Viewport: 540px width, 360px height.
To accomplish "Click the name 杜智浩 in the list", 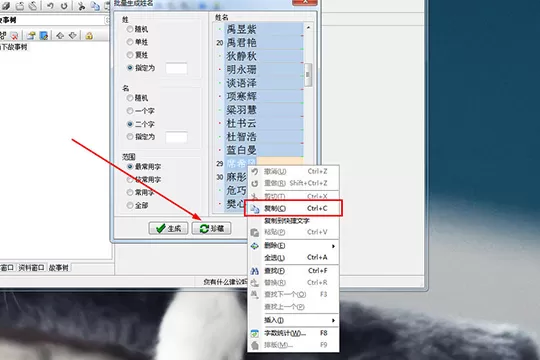I will coord(241,137).
